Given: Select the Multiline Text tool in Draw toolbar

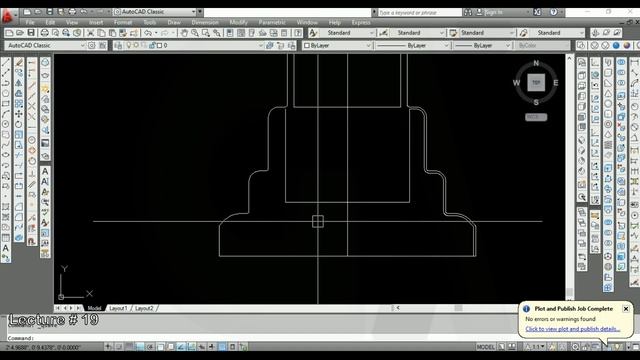Looking at the screenshot, I should pos(6,248).
